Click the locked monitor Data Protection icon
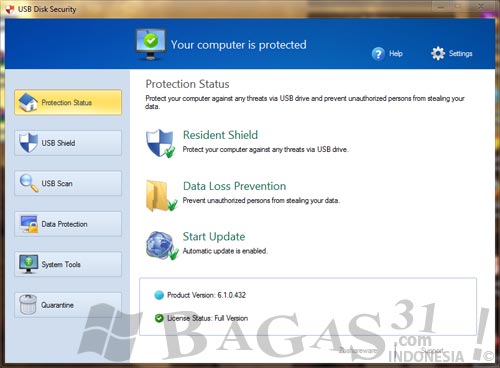This screenshot has width=500, height=368. 29,224
